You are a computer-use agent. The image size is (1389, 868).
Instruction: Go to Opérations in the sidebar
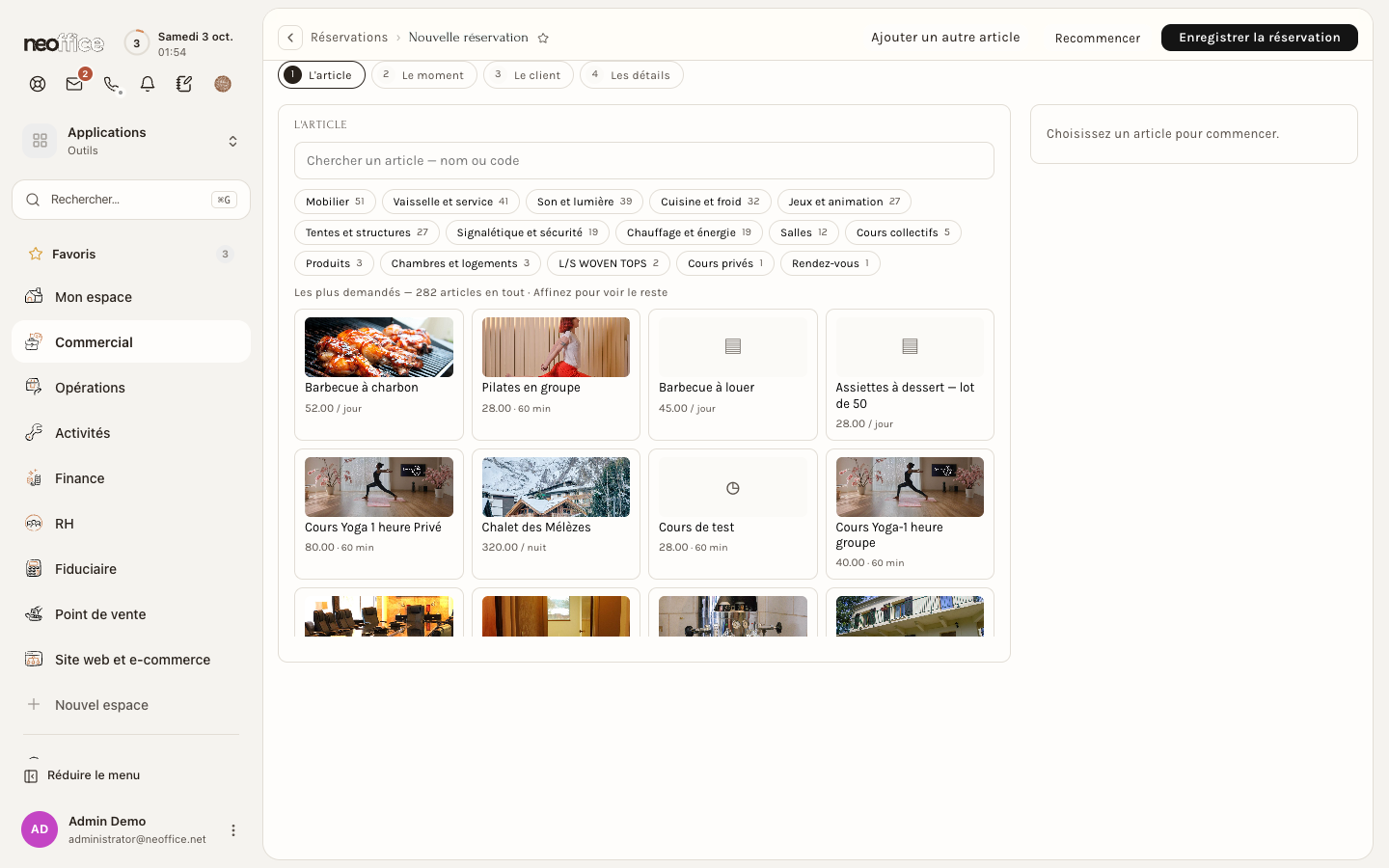point(131,388)
